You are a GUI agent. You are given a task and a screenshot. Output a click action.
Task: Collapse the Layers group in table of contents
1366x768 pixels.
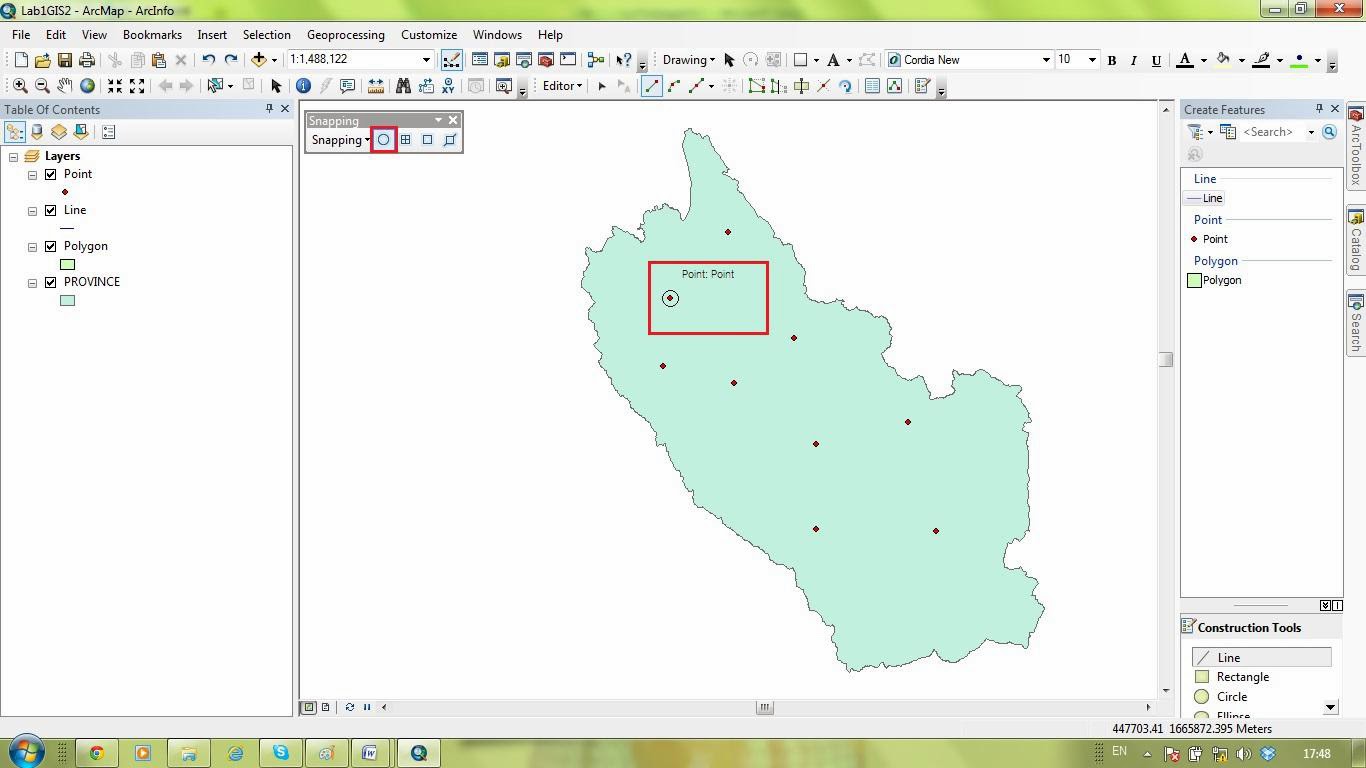coord(13,157)
